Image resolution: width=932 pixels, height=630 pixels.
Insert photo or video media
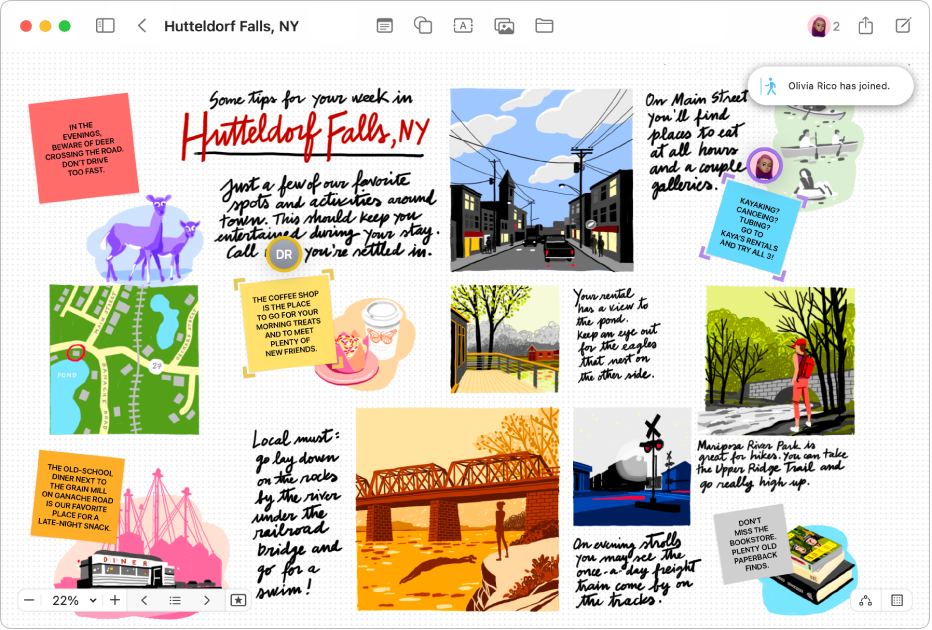click(x=504, y=26)
